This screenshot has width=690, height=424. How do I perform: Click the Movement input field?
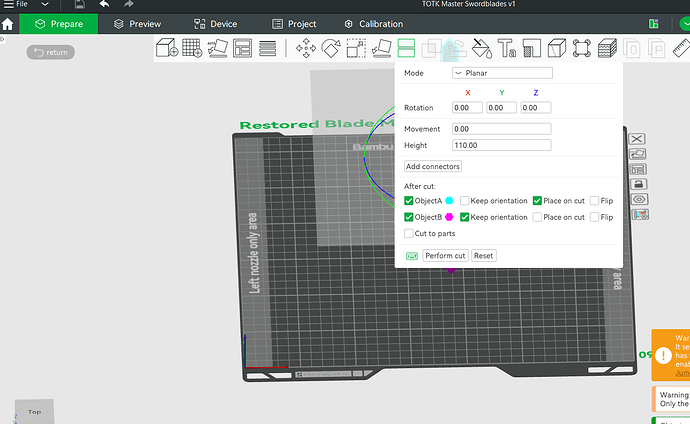tap(501, 129)
